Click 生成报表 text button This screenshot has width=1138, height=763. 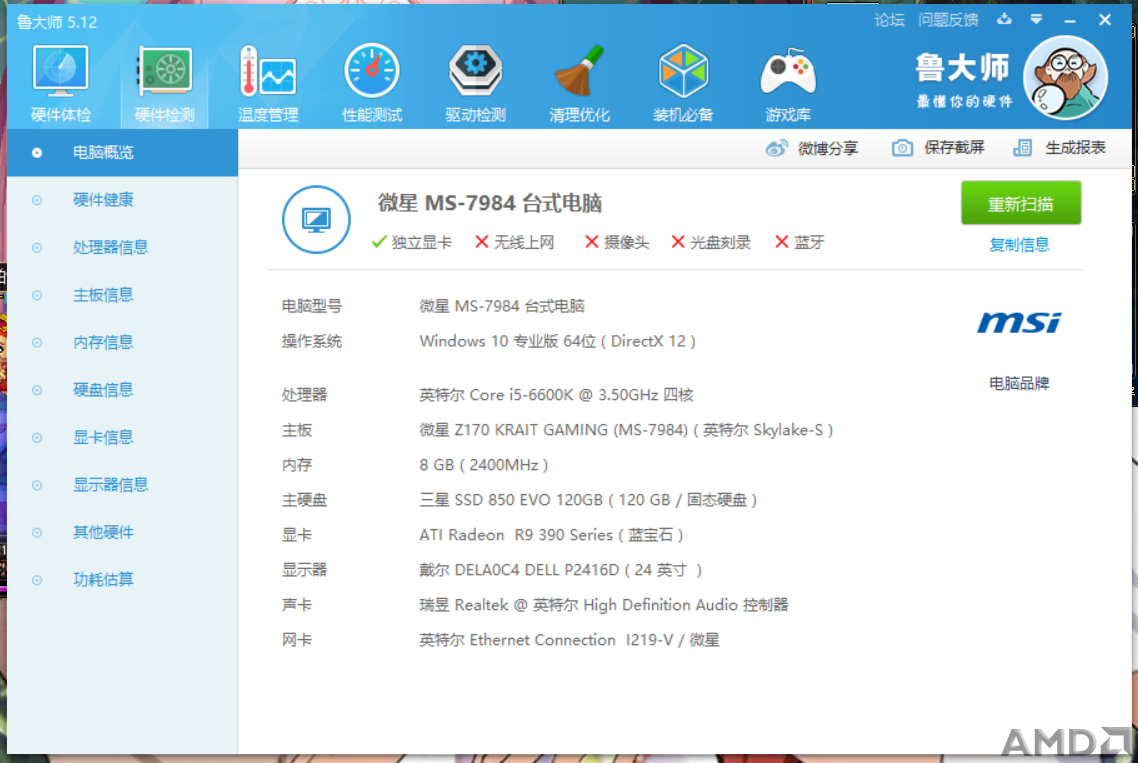point(1075,148)
